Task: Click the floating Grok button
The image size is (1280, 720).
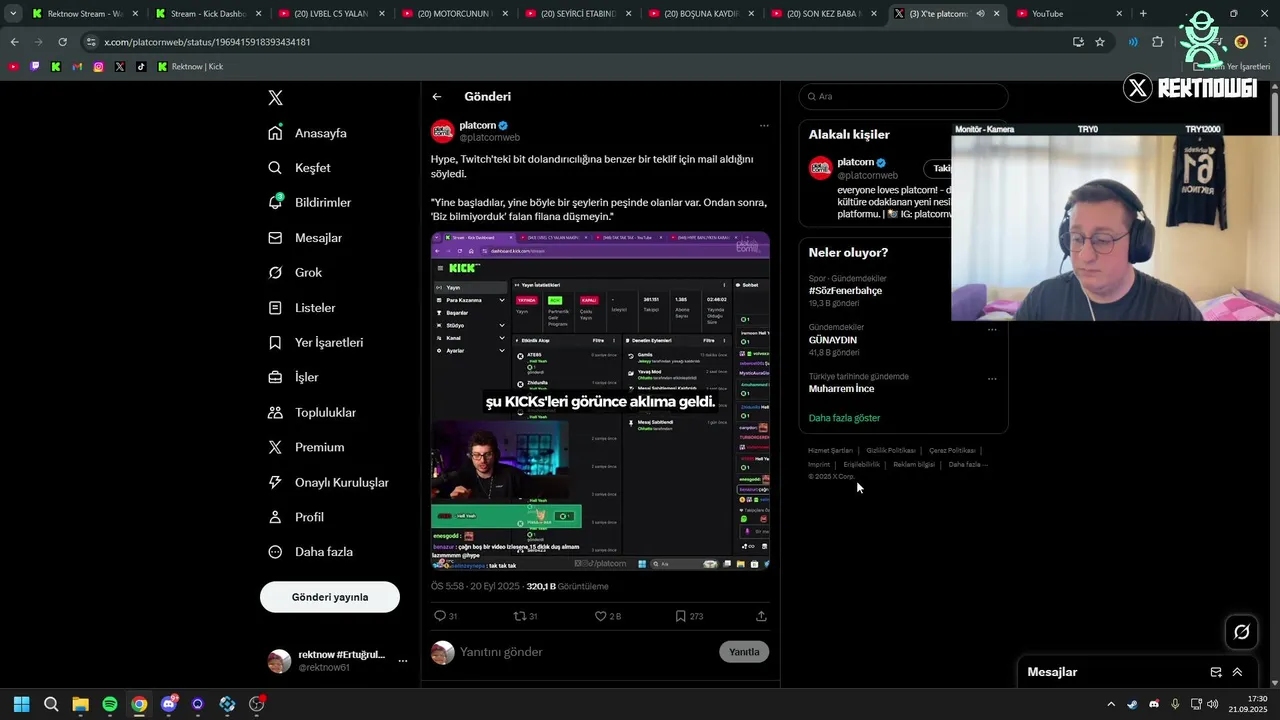Action: point(1242,632)
